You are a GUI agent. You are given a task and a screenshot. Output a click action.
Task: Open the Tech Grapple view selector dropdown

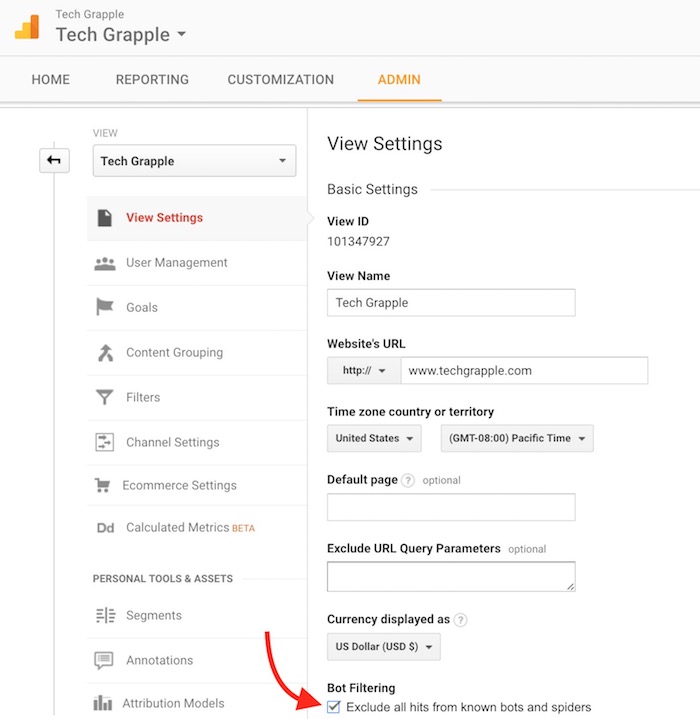pyautogui.click(x=194, y=161)
